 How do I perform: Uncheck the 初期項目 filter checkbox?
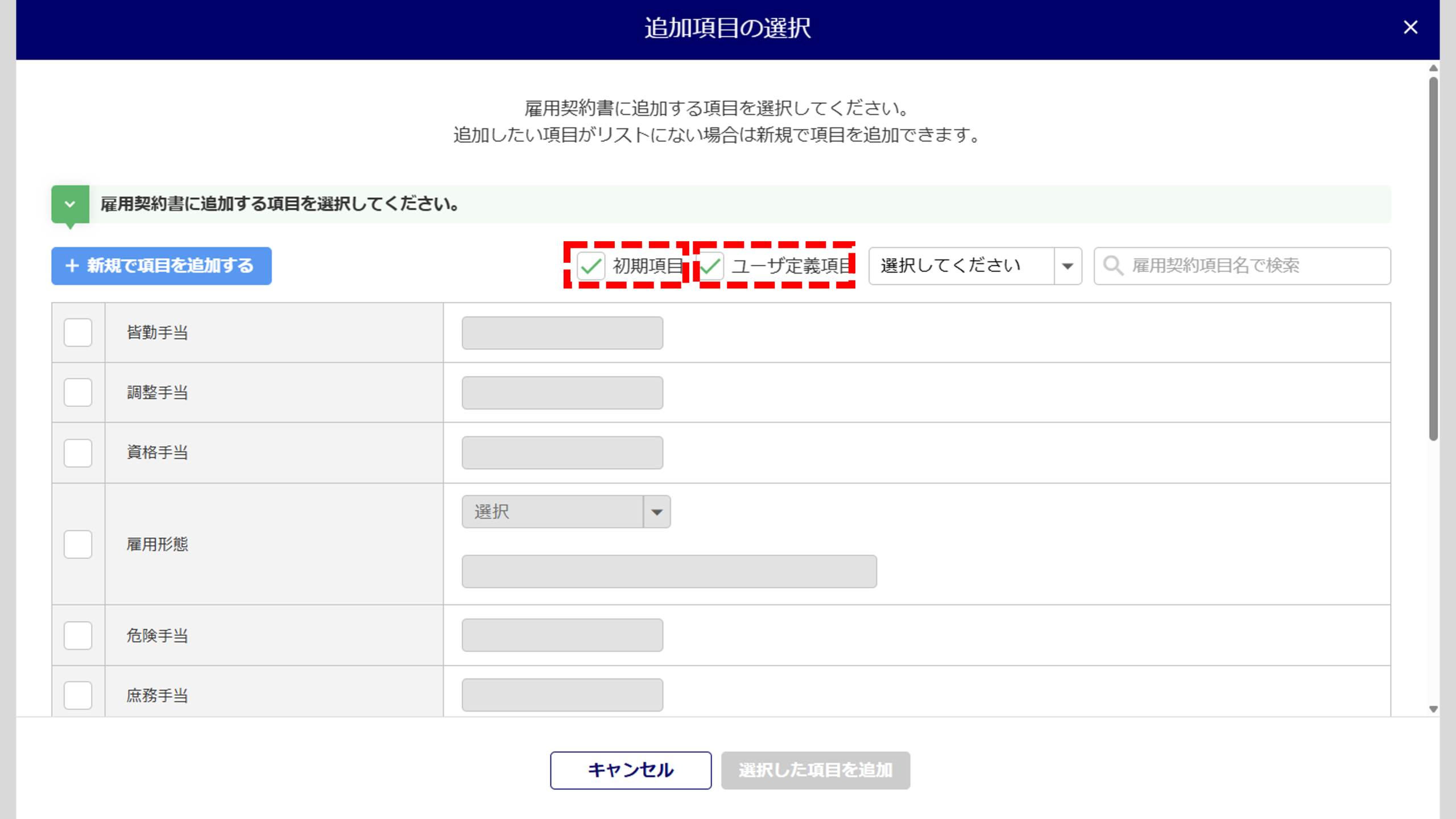pyautogui.click(x=591, y=266)
